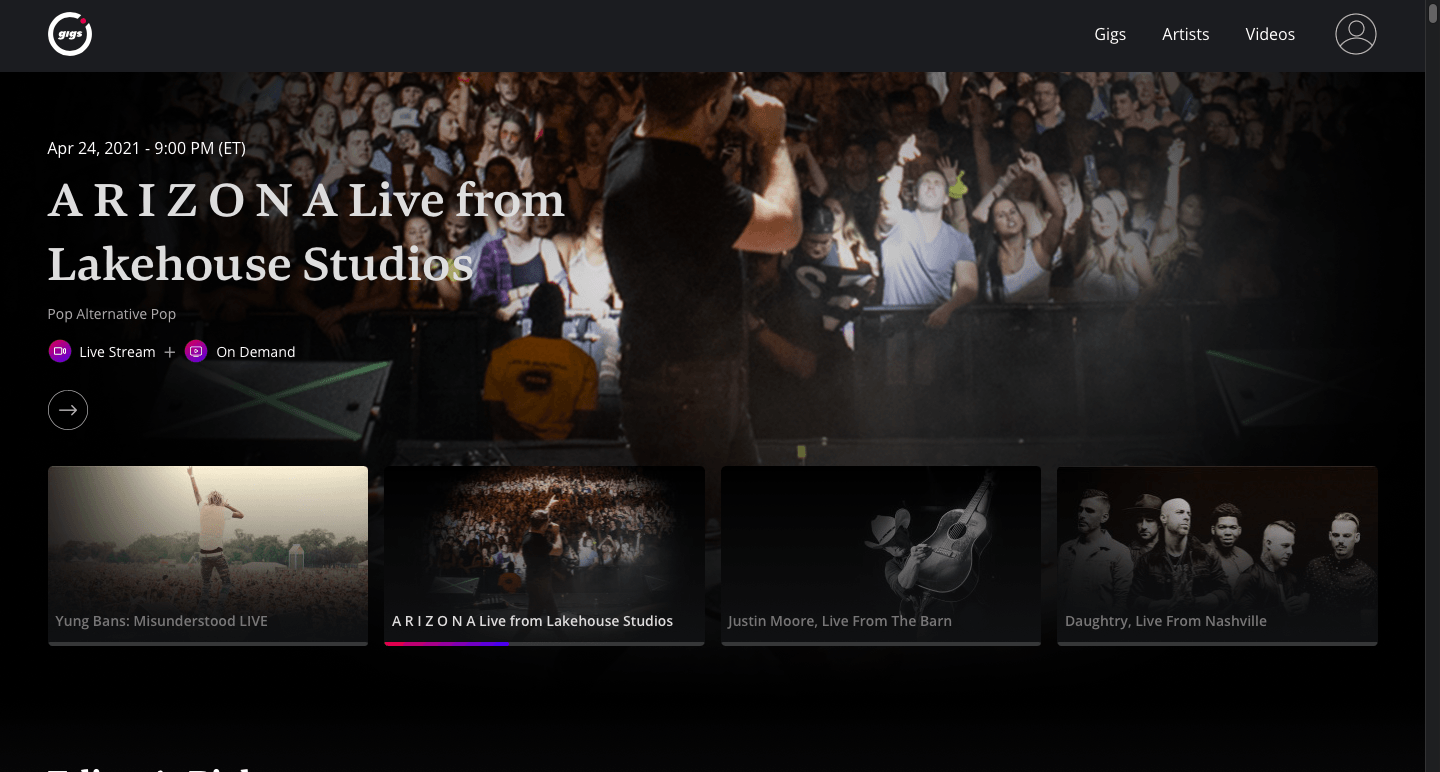Click the hero title A R I Z O N A Live

click(x=306, y=232)
